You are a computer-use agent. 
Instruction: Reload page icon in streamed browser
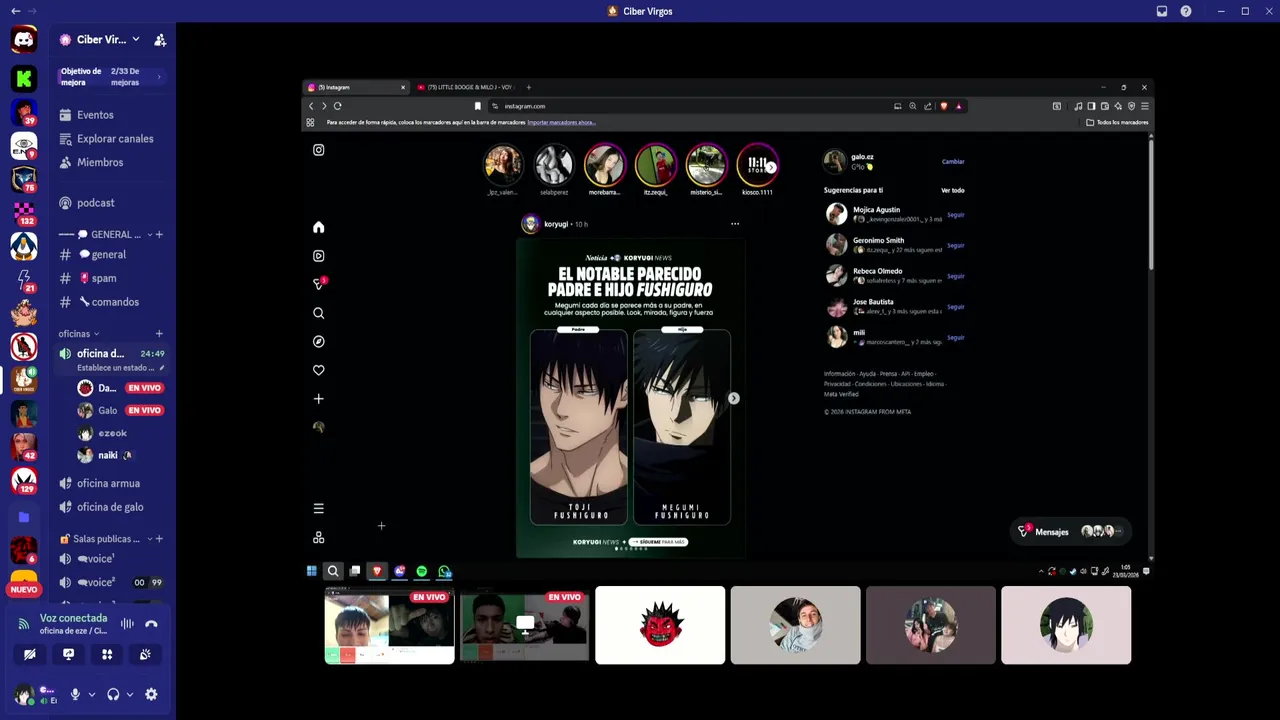tap(338, 106)
